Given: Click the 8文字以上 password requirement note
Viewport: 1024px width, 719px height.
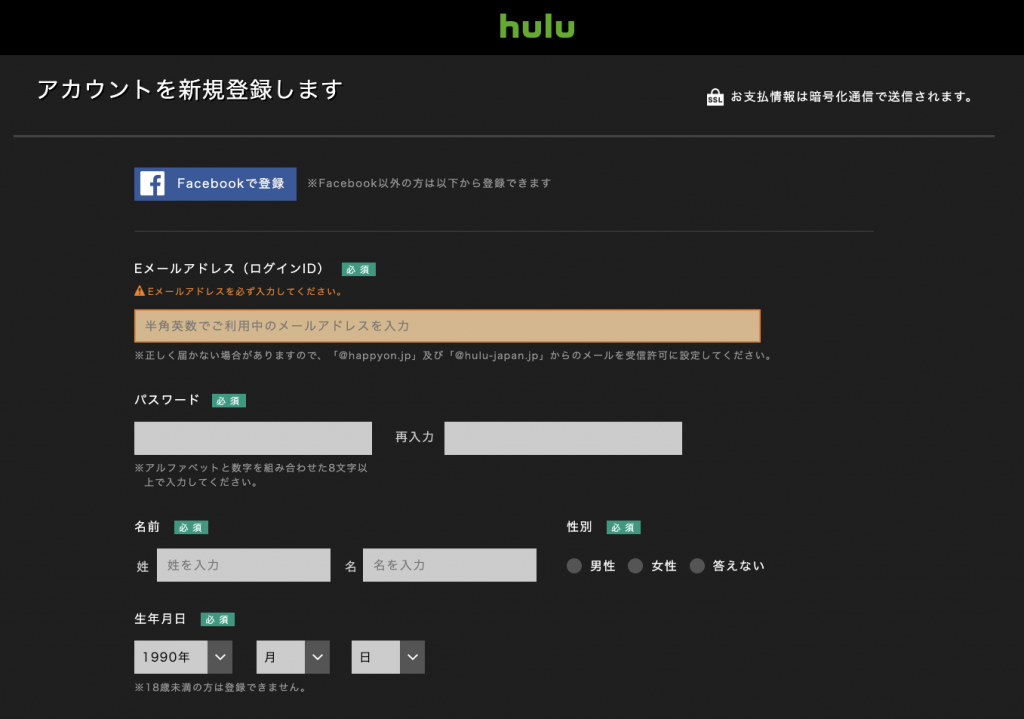Looking at the screenshot, I should [251, 475].
